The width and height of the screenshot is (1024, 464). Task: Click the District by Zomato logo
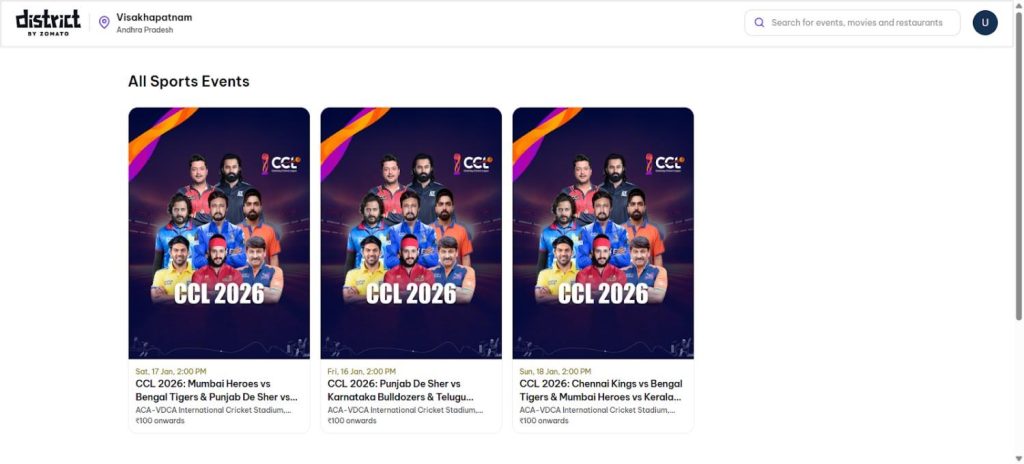tap(48, 22)
